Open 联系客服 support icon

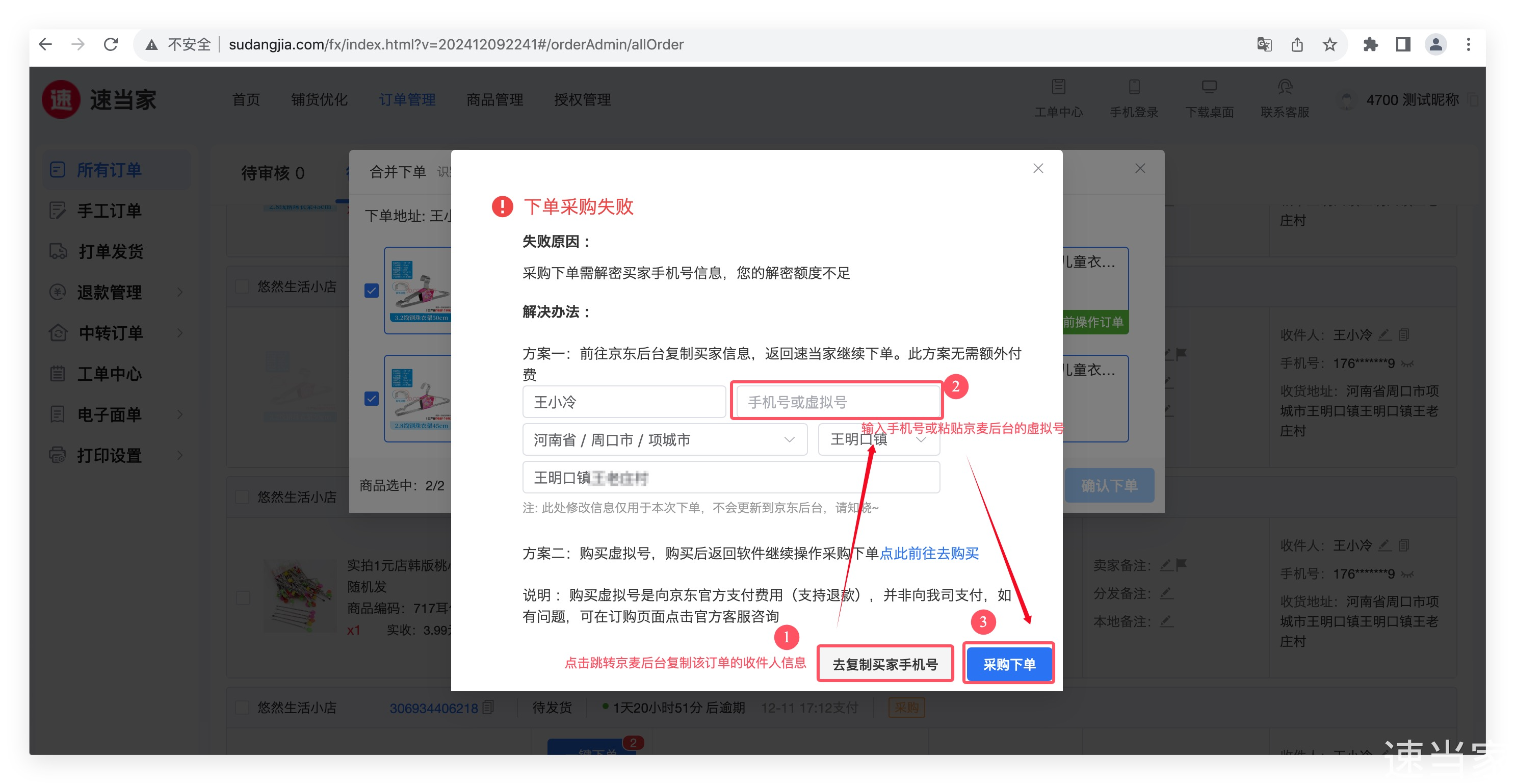coord(1285,88)
